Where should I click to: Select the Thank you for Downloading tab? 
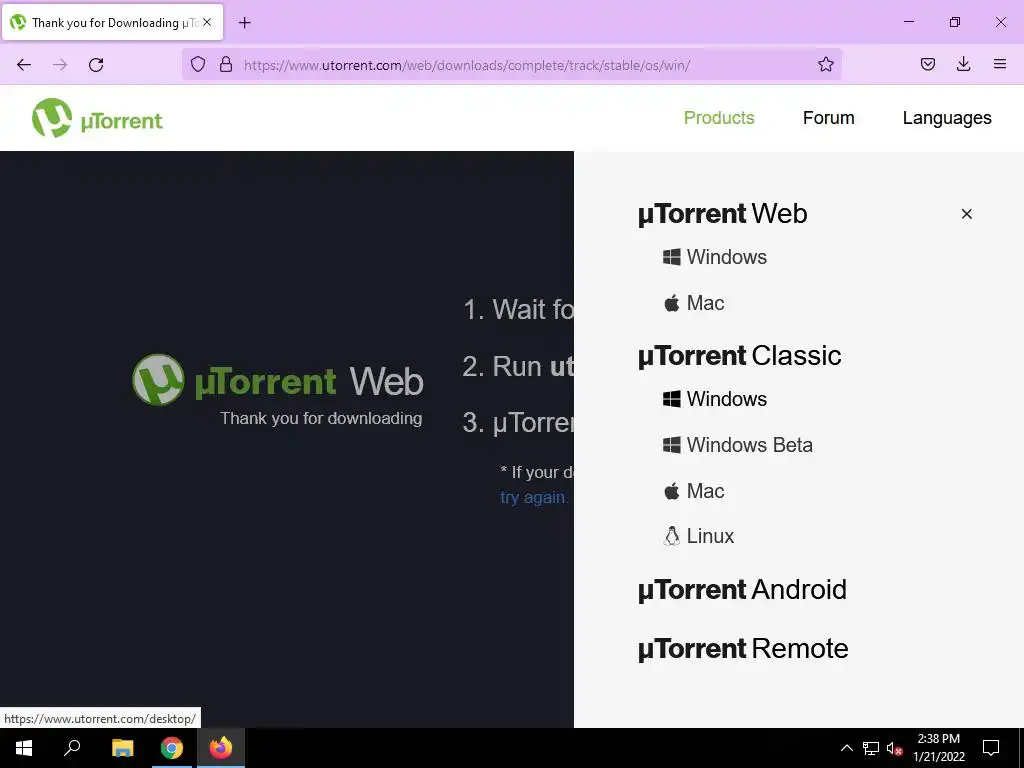113,23
